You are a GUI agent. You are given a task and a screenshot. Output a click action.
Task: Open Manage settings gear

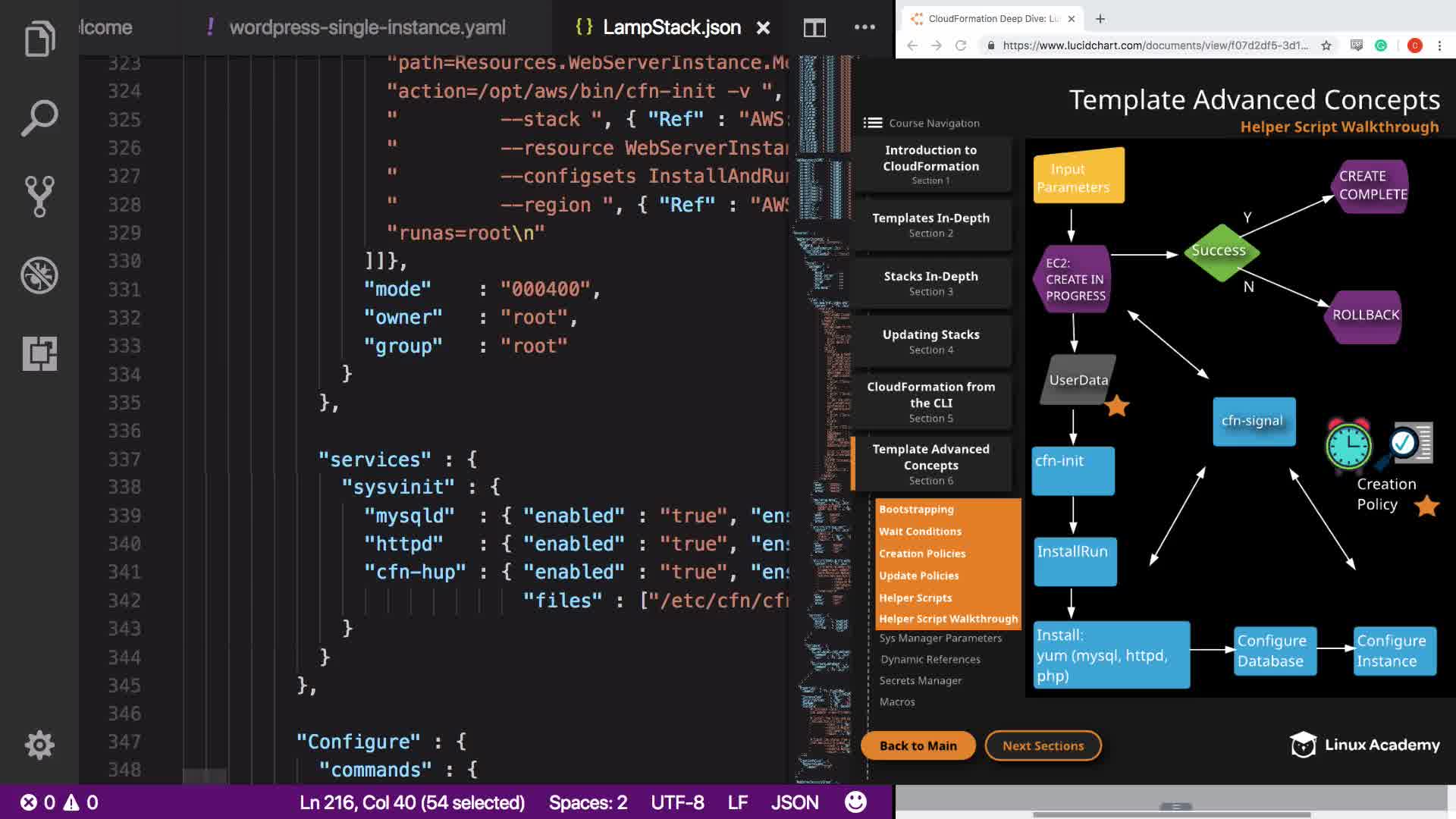click(x=39, y=745)
